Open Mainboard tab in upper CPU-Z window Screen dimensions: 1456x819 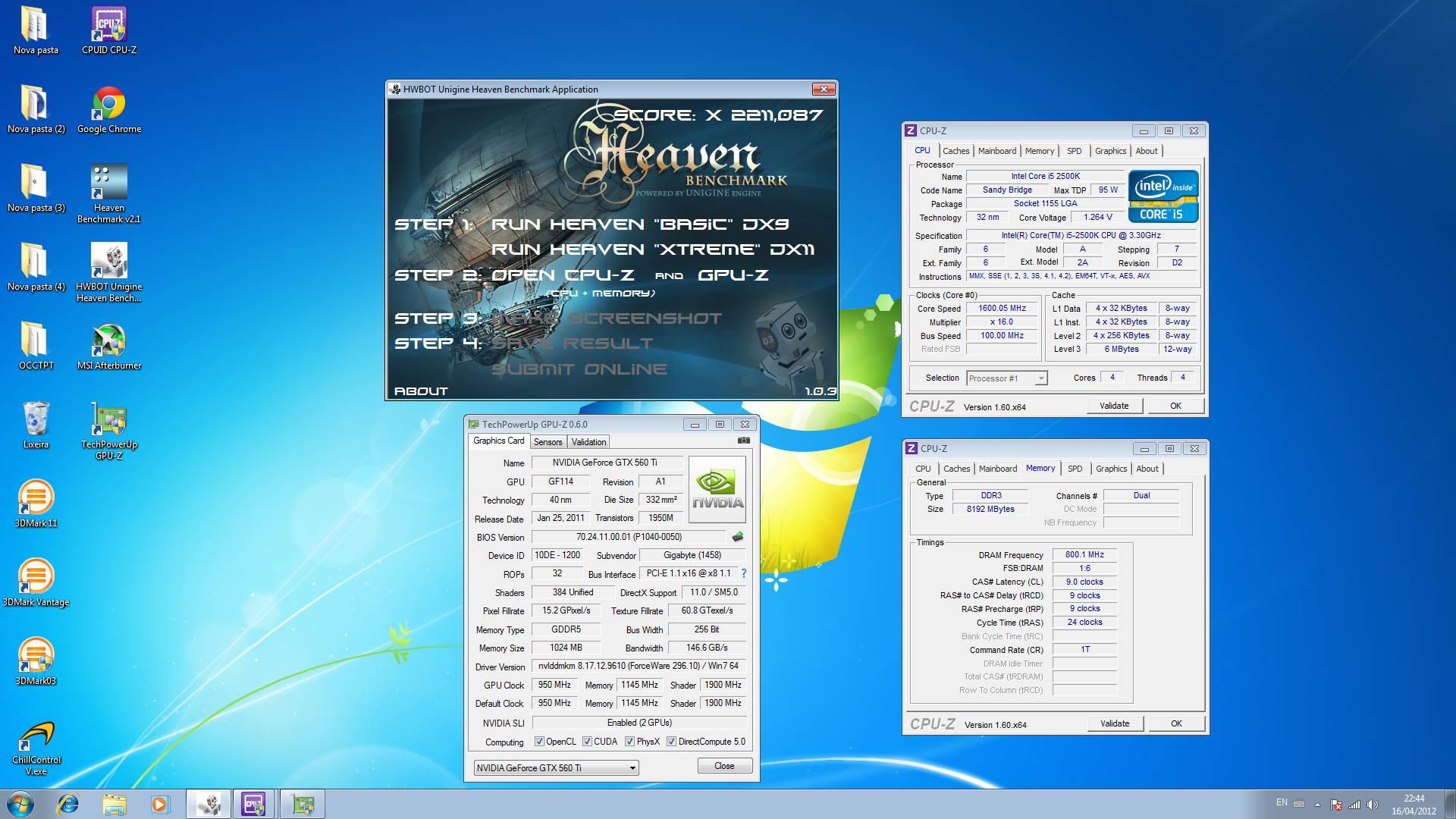click(x=996, y=151)
